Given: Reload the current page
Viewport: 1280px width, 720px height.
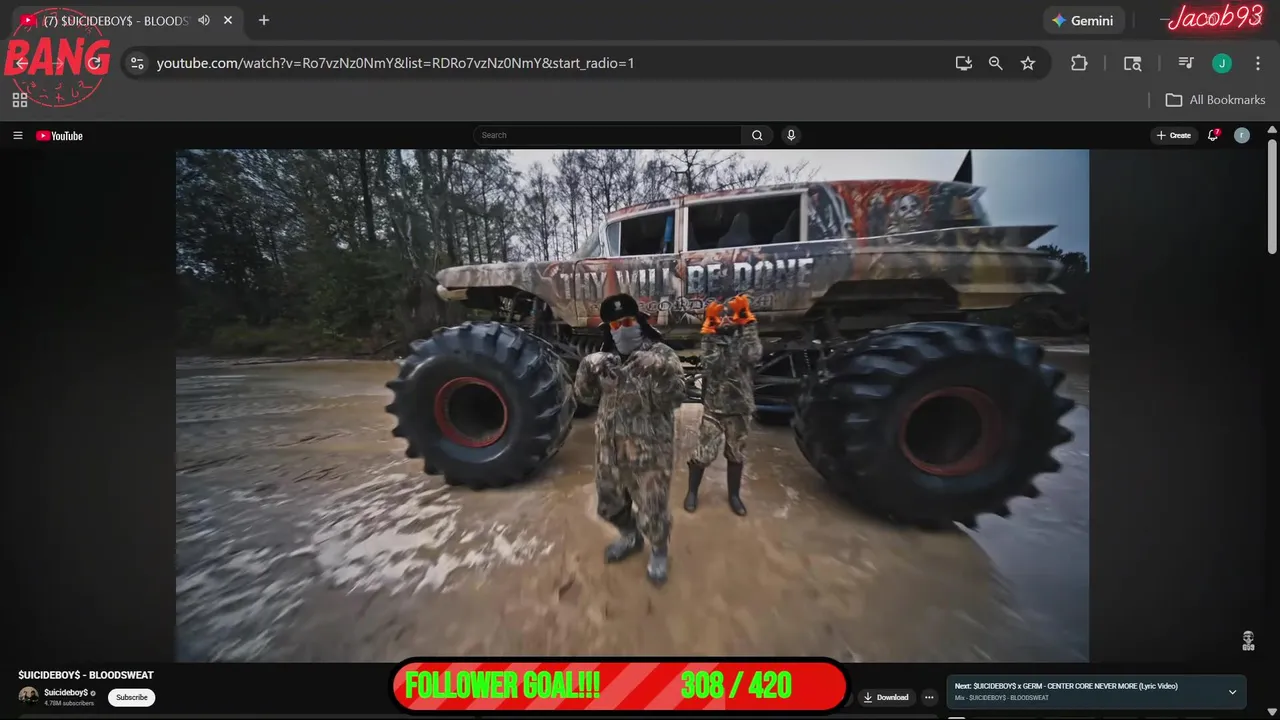Looking at the screenshot, I should (x=94, y=63).
